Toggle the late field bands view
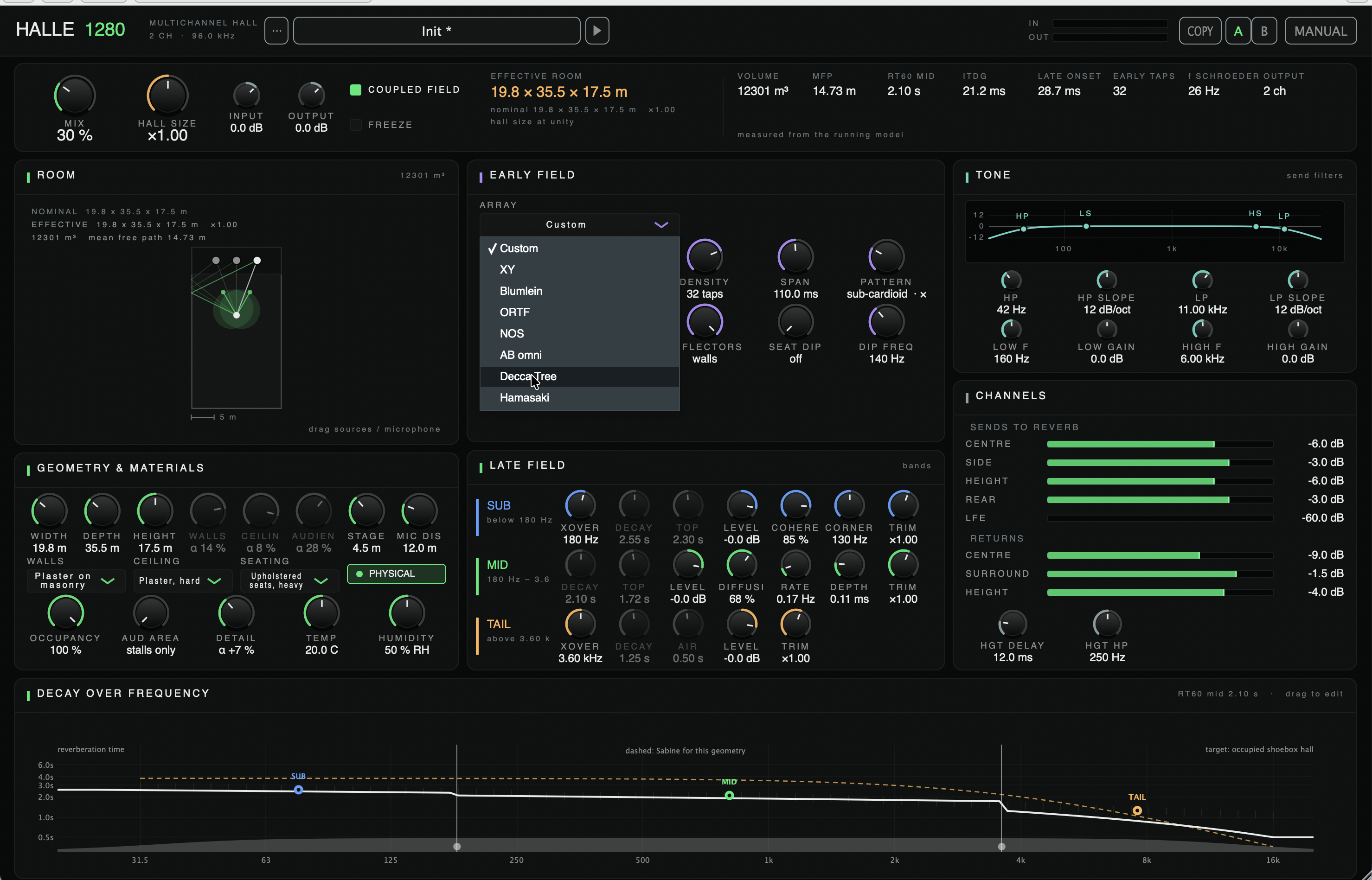This screenshot has height=880, width=1372. point(917,466)
